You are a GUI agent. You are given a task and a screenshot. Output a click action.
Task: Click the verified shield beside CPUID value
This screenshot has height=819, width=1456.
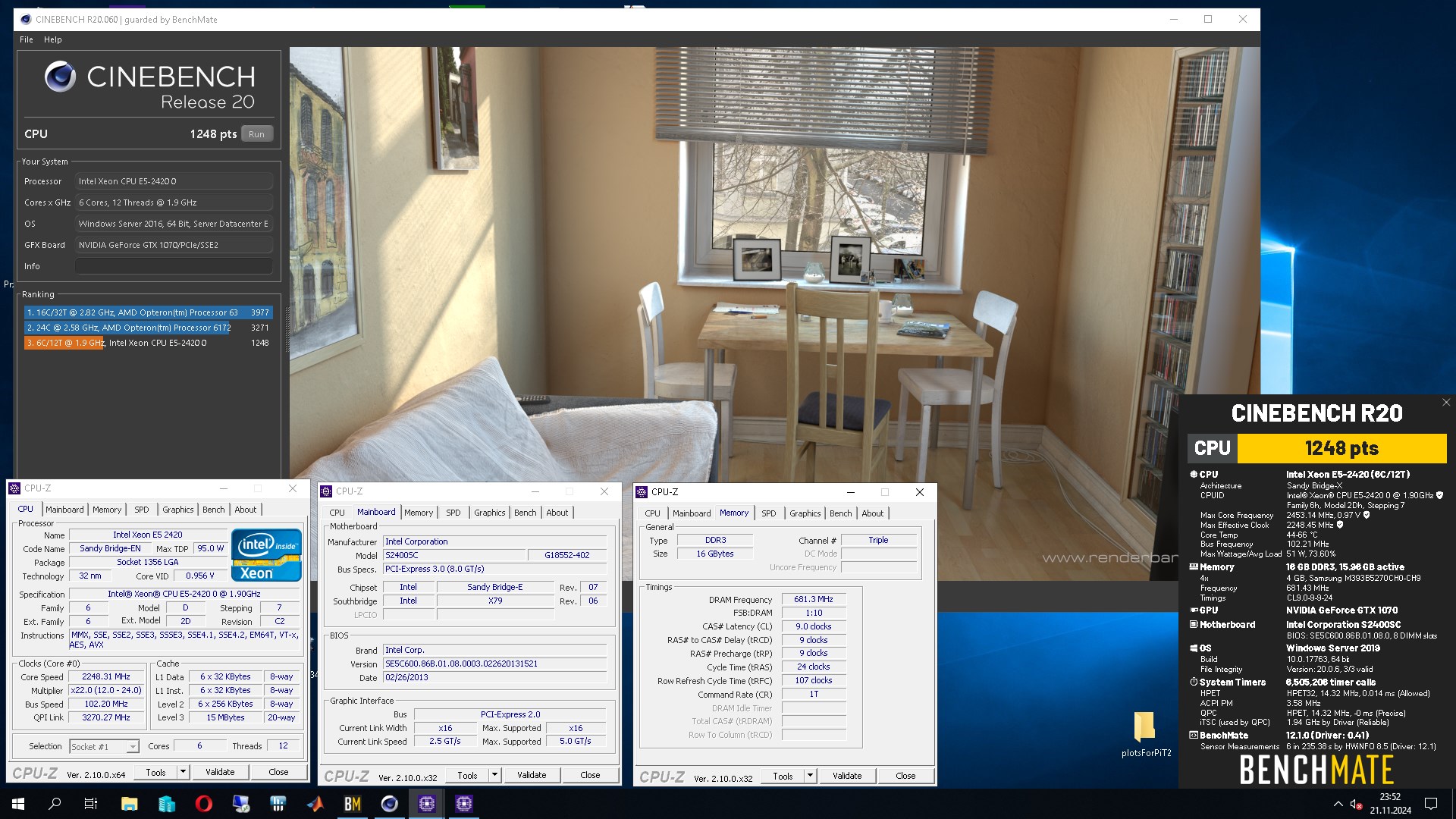(x=1439, y=496)
